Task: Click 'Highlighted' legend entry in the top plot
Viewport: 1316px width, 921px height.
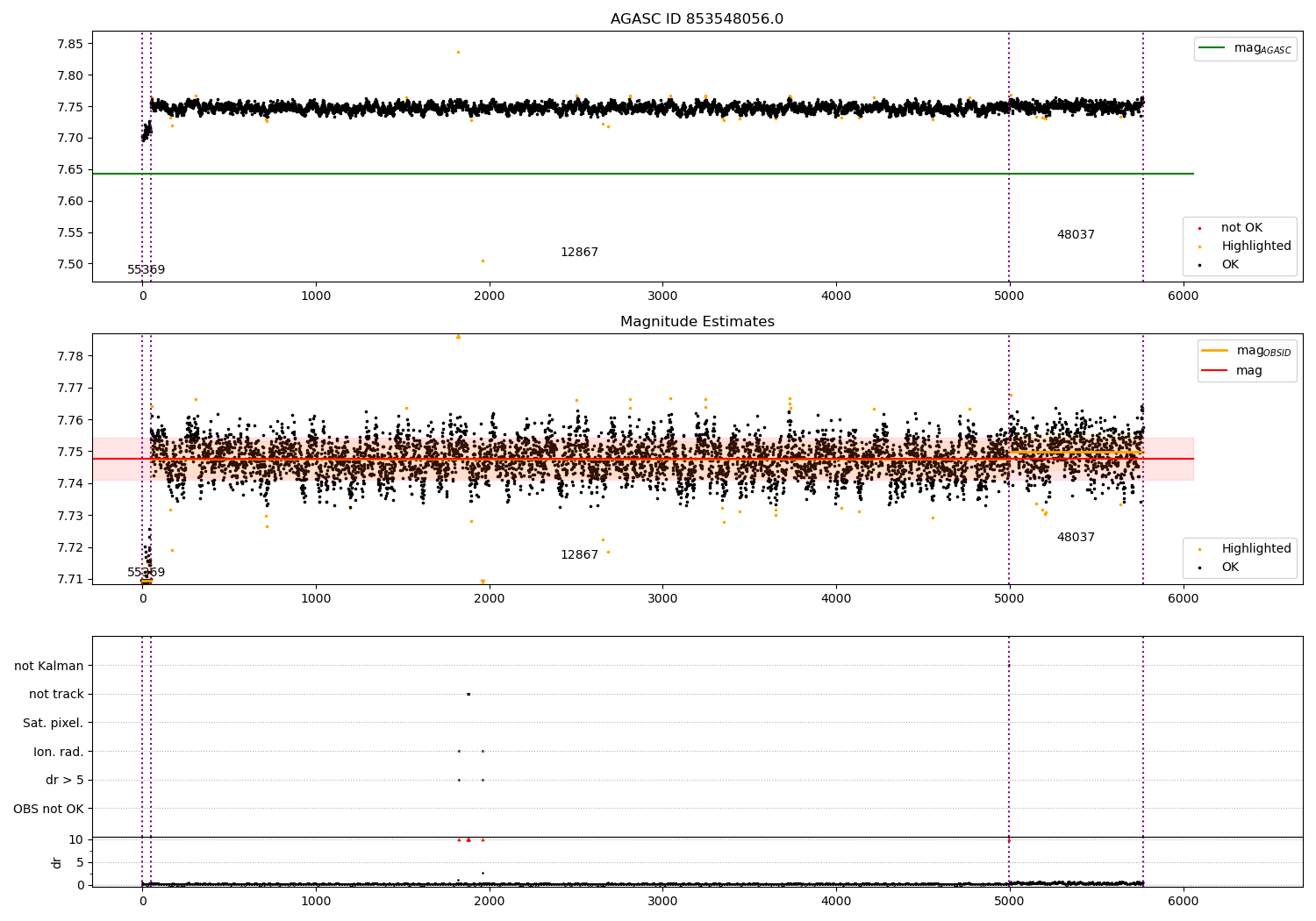Action: pyautogui.click(x=1255, y=246)
